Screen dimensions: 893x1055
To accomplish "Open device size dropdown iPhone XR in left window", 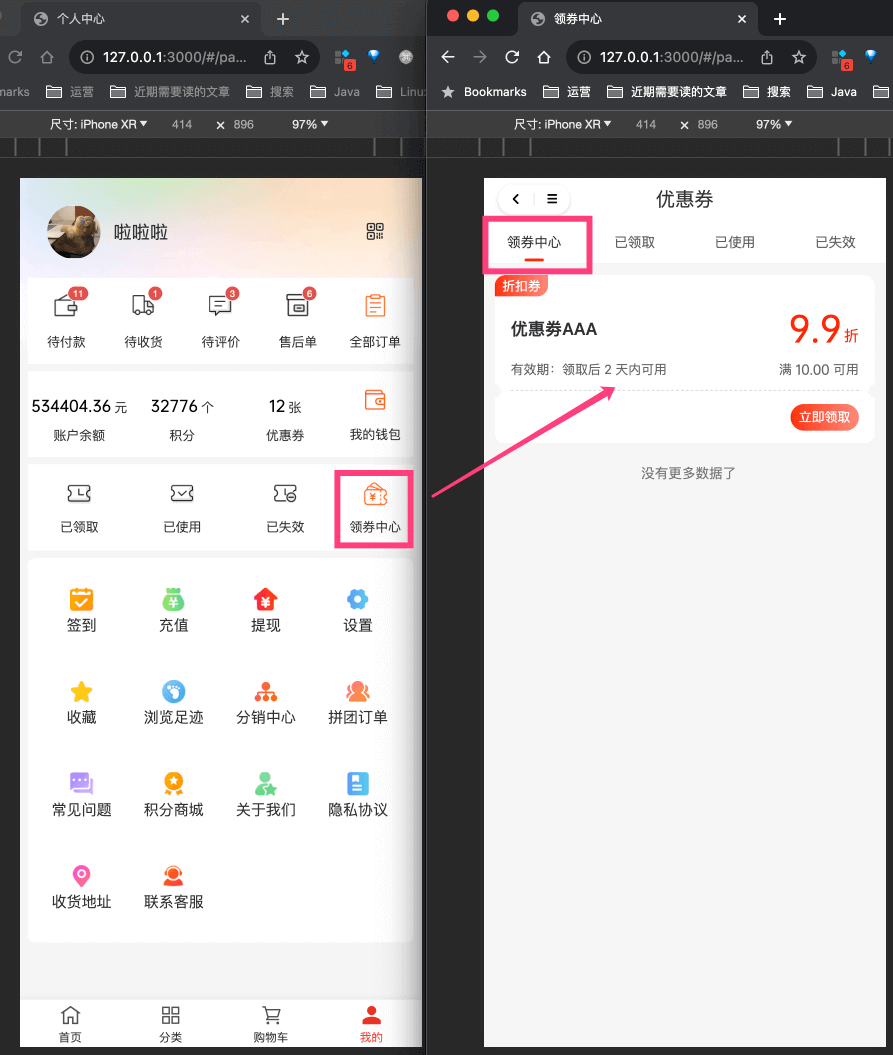I will 99,125.
